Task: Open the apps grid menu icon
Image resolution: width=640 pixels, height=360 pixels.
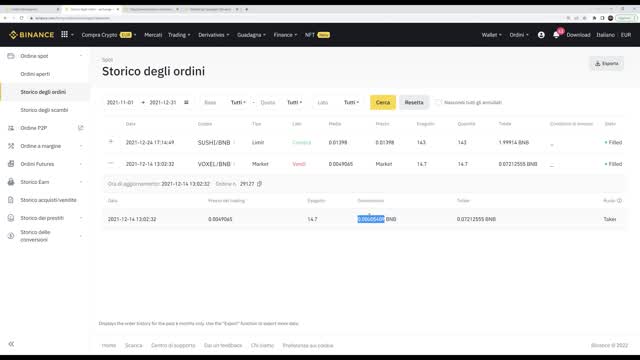Action: coord(64,35)
